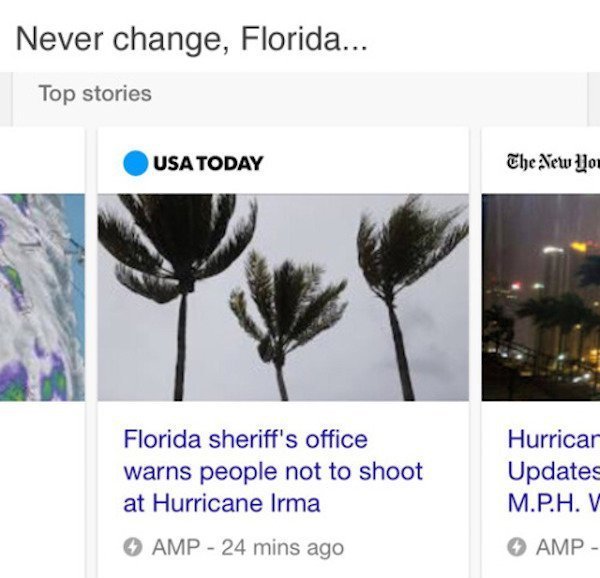Image resolution: width=600 pixels, height=578 pixels.
Task: Open the night city skyline photo
Action: pyautogui.click(x=541, y=298)
